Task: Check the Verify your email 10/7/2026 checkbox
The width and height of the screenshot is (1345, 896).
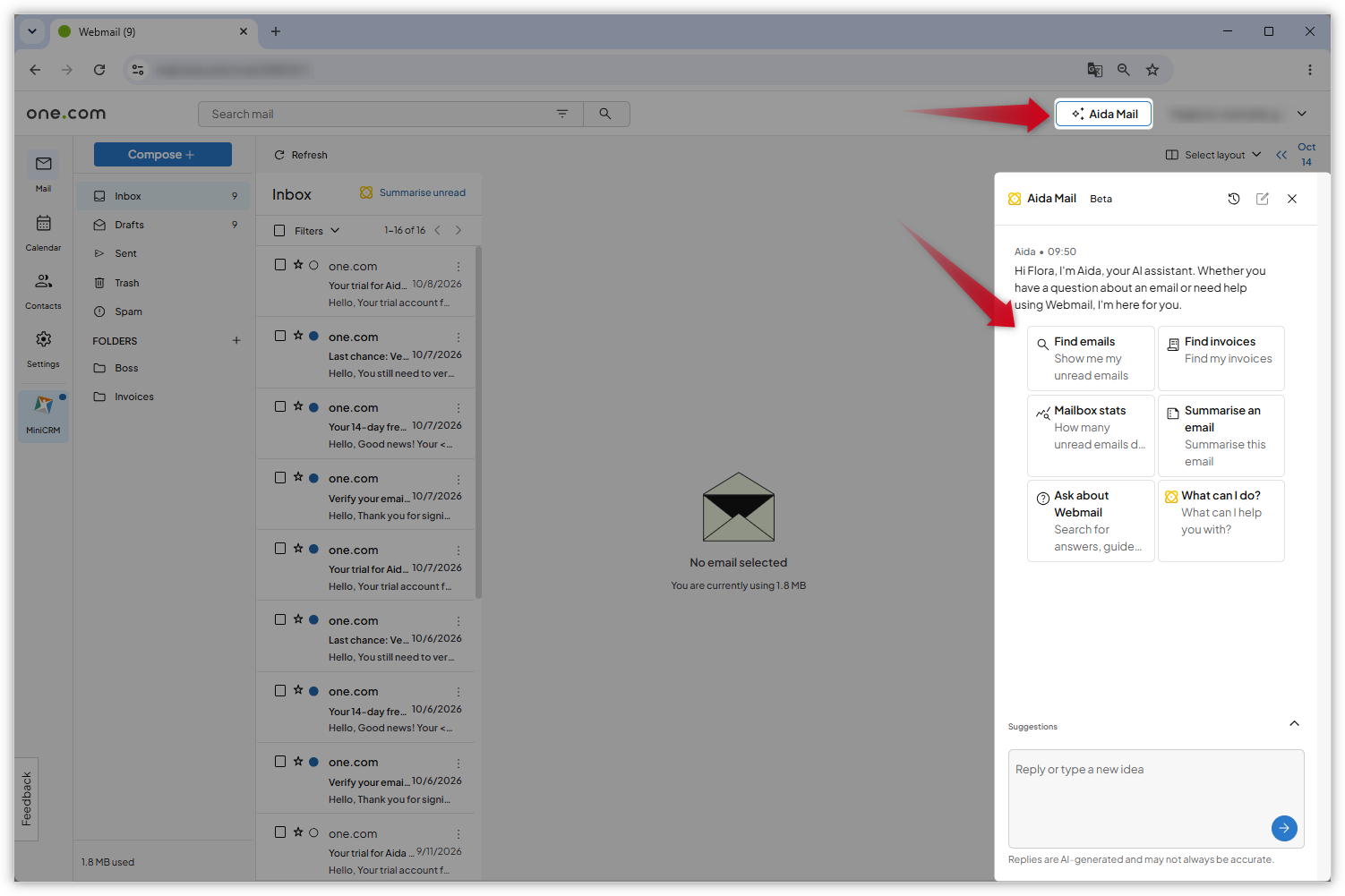Action: [280, 477]
